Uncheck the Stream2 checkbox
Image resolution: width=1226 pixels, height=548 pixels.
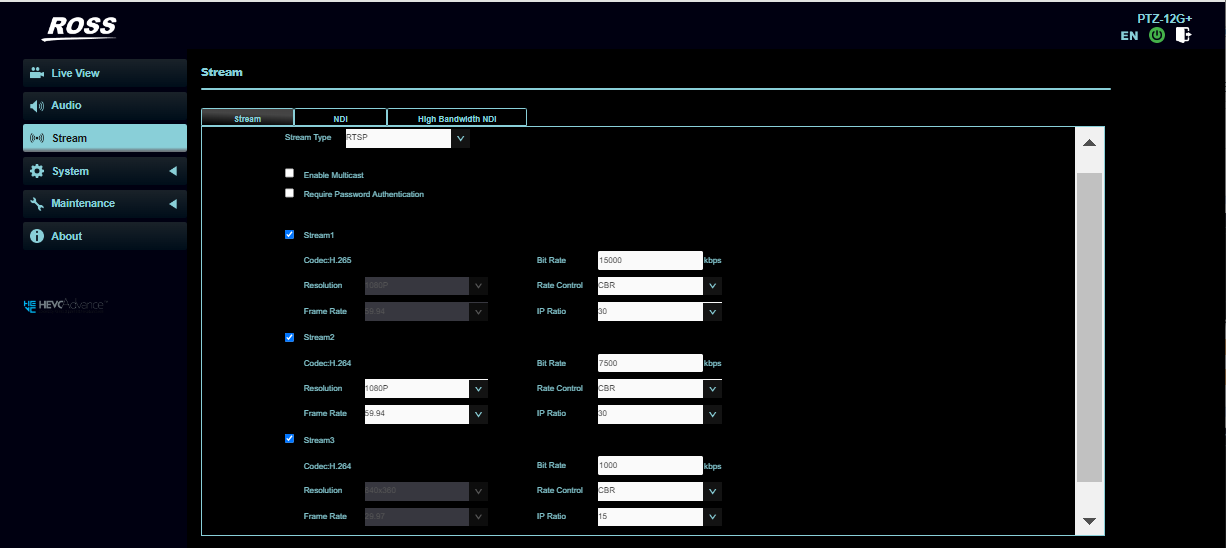point(290,337)
